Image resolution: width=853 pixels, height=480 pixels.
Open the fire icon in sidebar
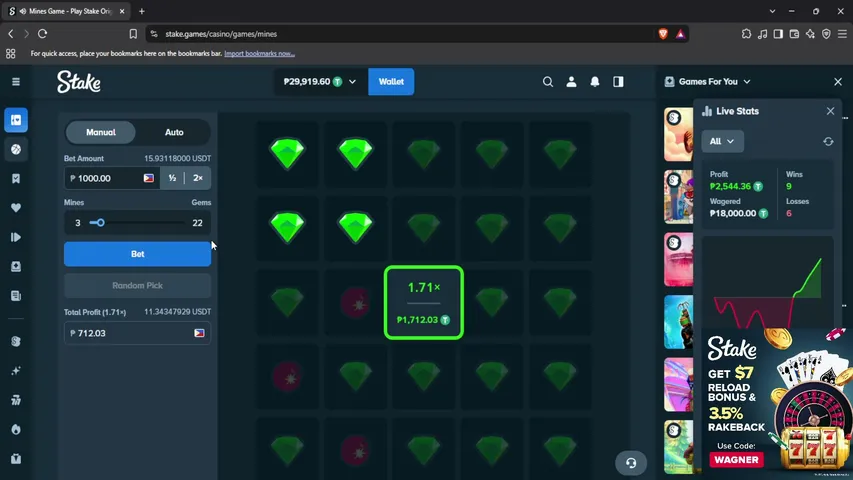[16, 429]
